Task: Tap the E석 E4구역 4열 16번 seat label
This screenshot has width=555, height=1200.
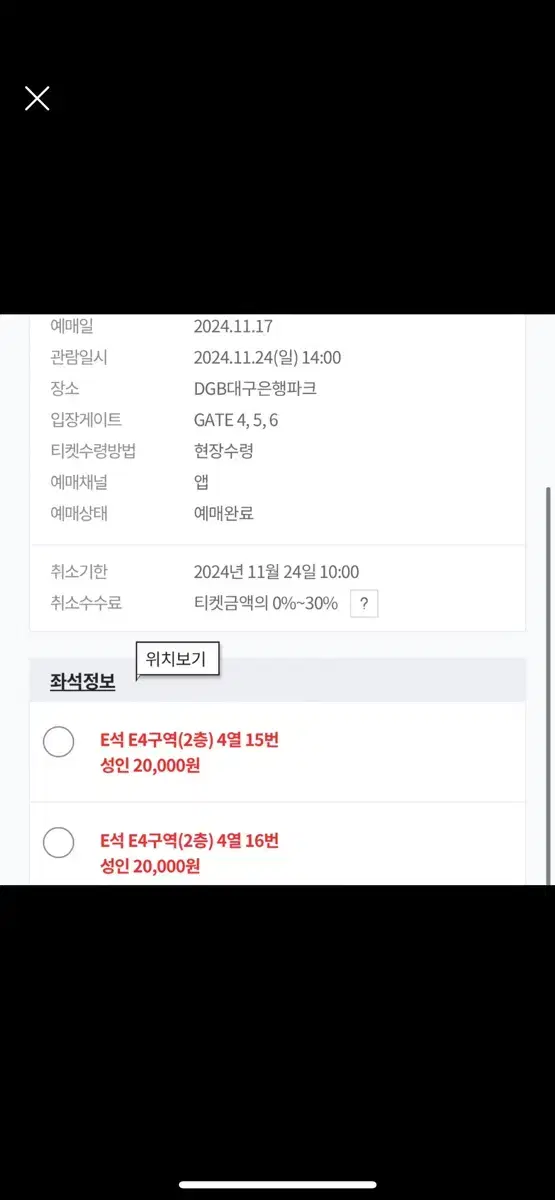Action: [x=190, y=840]
